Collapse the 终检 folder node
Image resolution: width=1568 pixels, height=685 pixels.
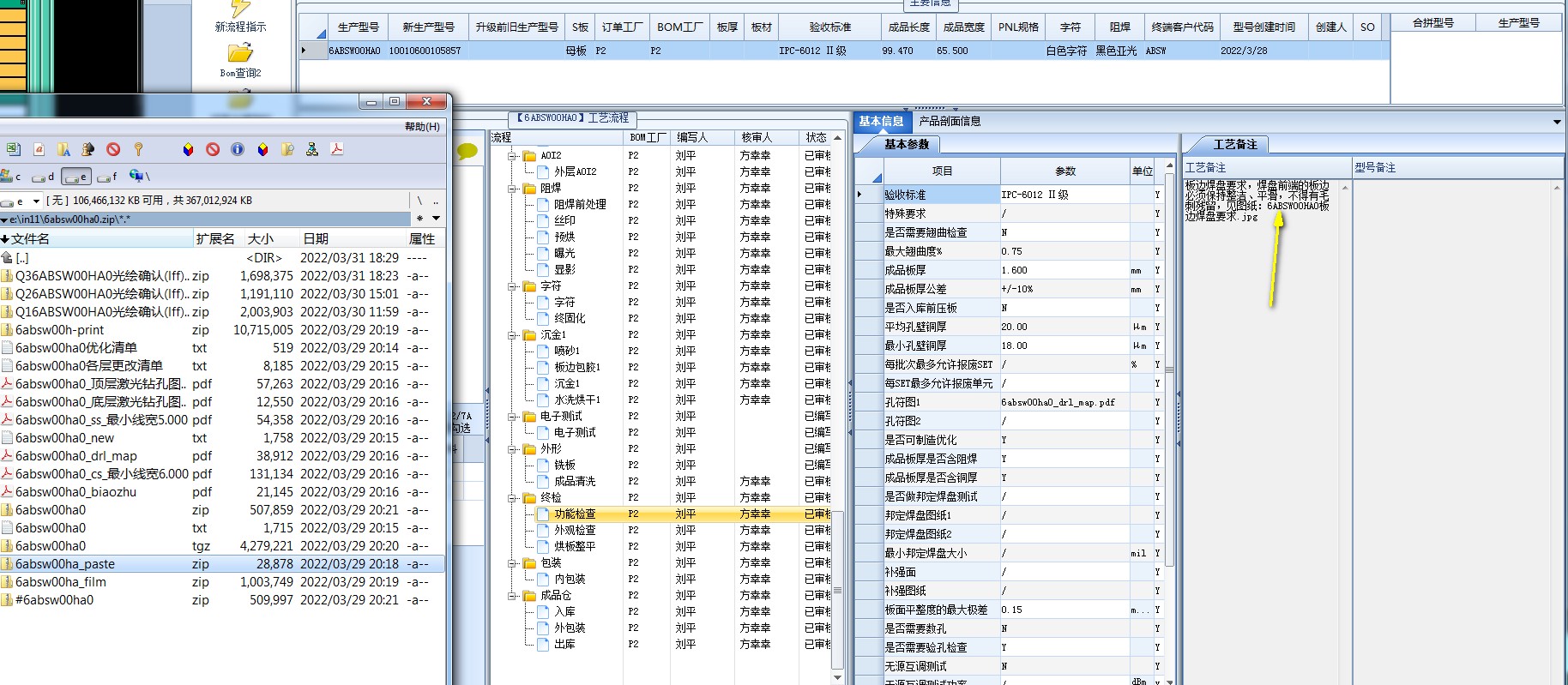point(512,498)
